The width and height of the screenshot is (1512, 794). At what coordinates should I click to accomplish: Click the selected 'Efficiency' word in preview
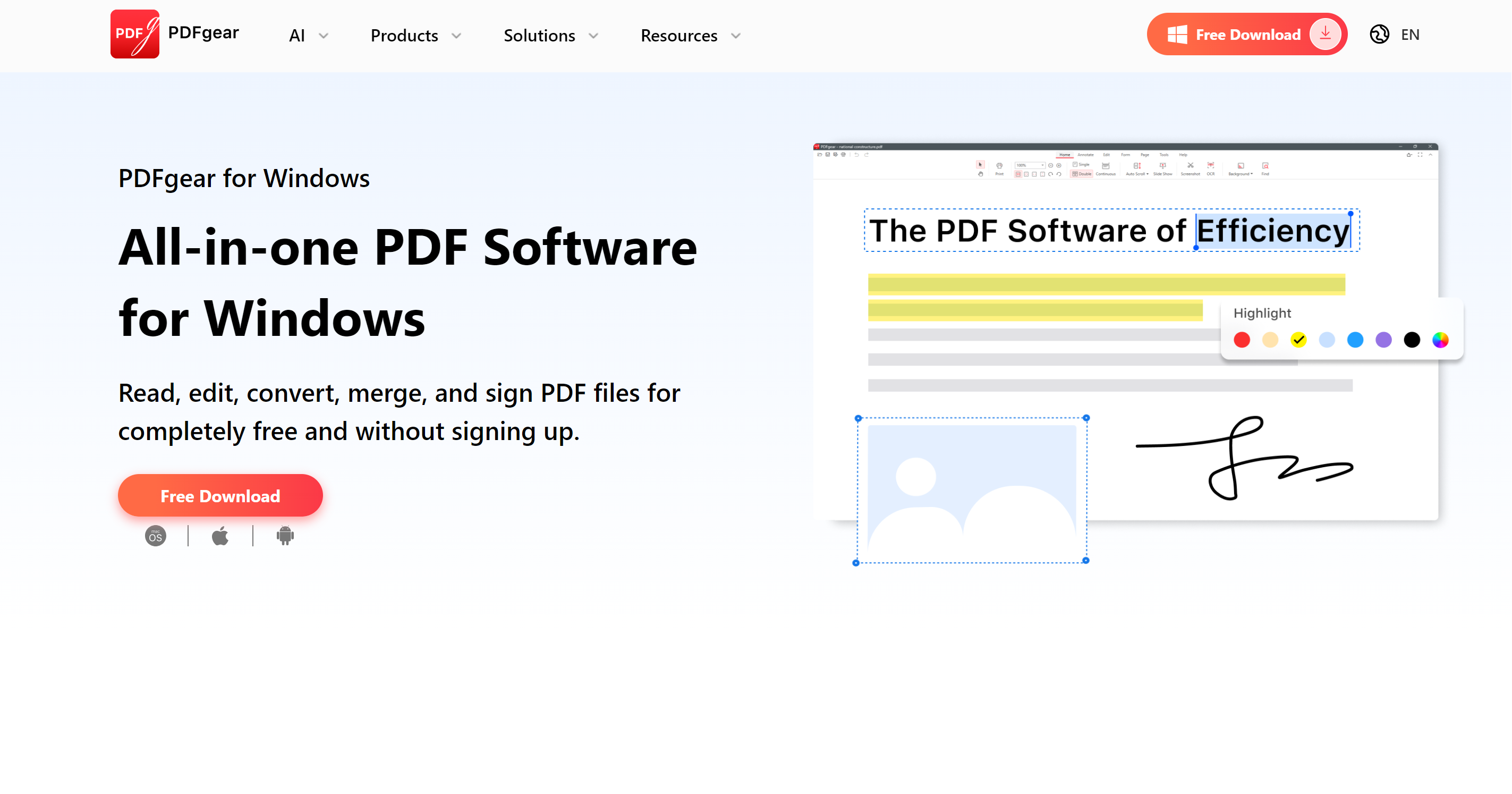pos(1272,231)
